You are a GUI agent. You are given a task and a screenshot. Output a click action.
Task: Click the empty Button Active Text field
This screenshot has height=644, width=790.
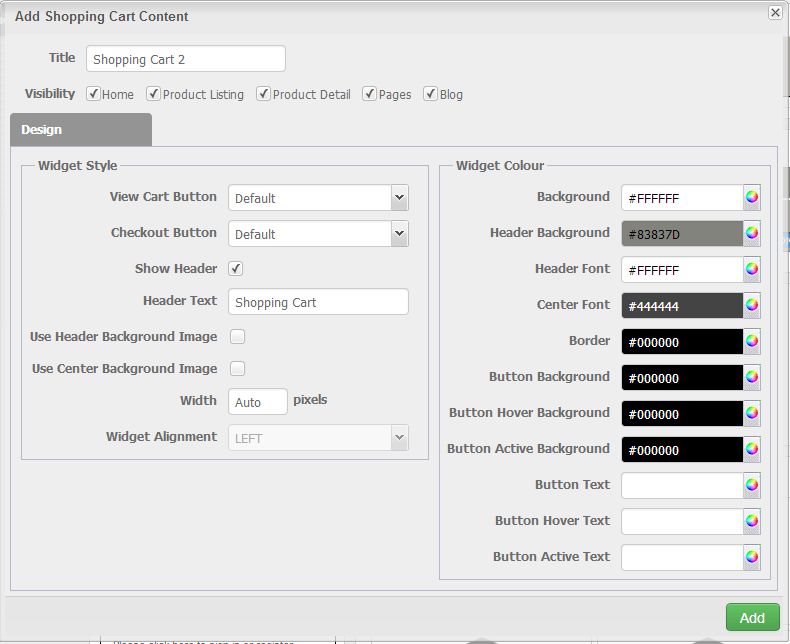[x=682, y=558]
